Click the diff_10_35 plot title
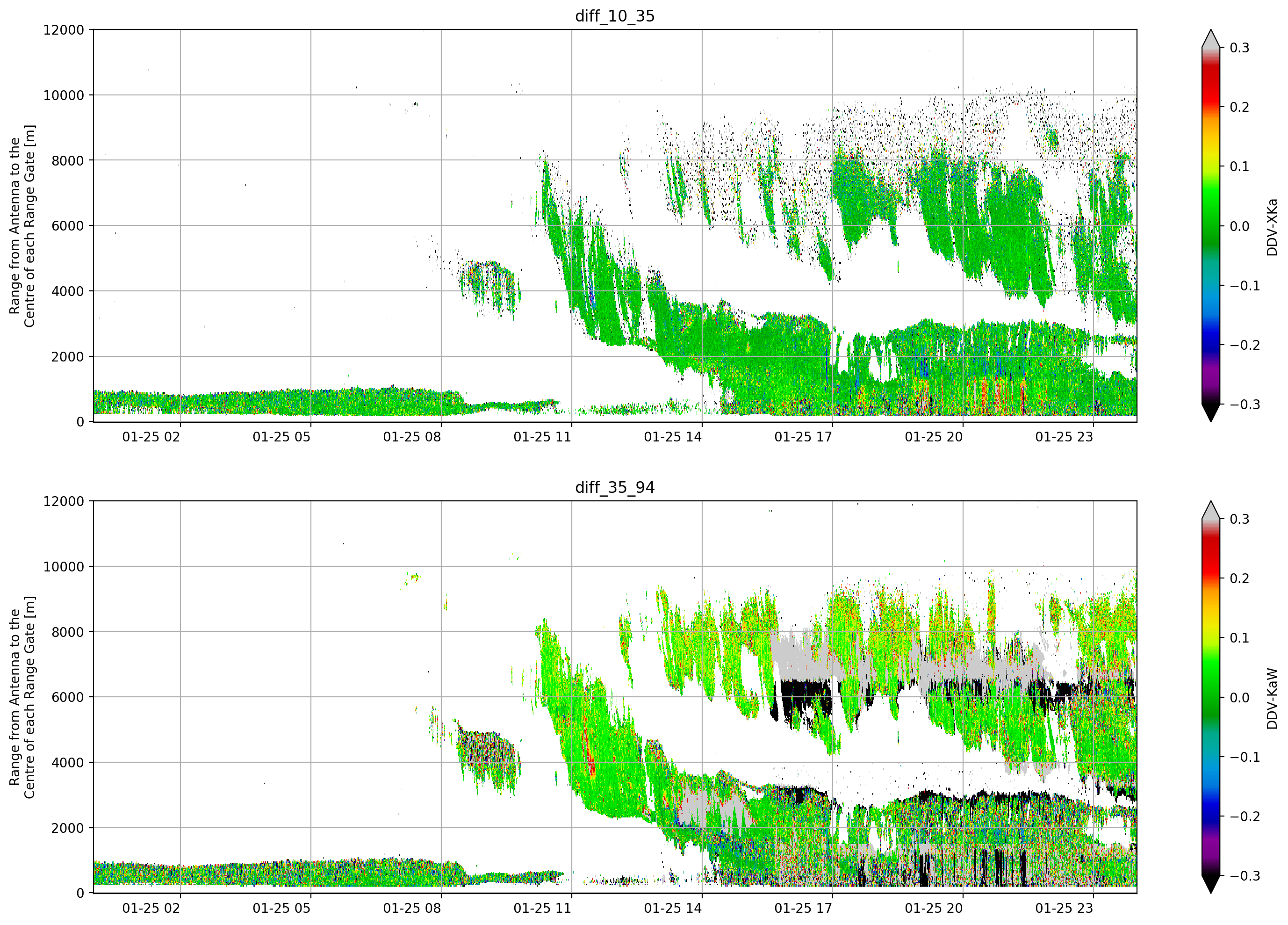 coord(614,16)
